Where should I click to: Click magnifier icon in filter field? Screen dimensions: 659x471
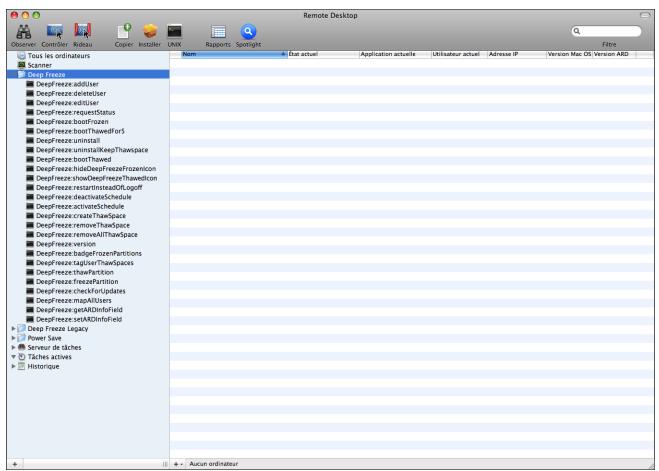577,31
